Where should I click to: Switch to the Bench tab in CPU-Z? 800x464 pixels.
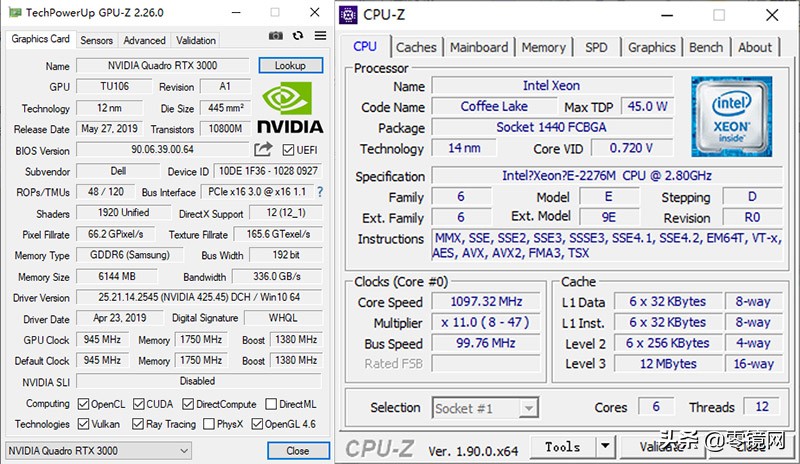pos(706,47)
